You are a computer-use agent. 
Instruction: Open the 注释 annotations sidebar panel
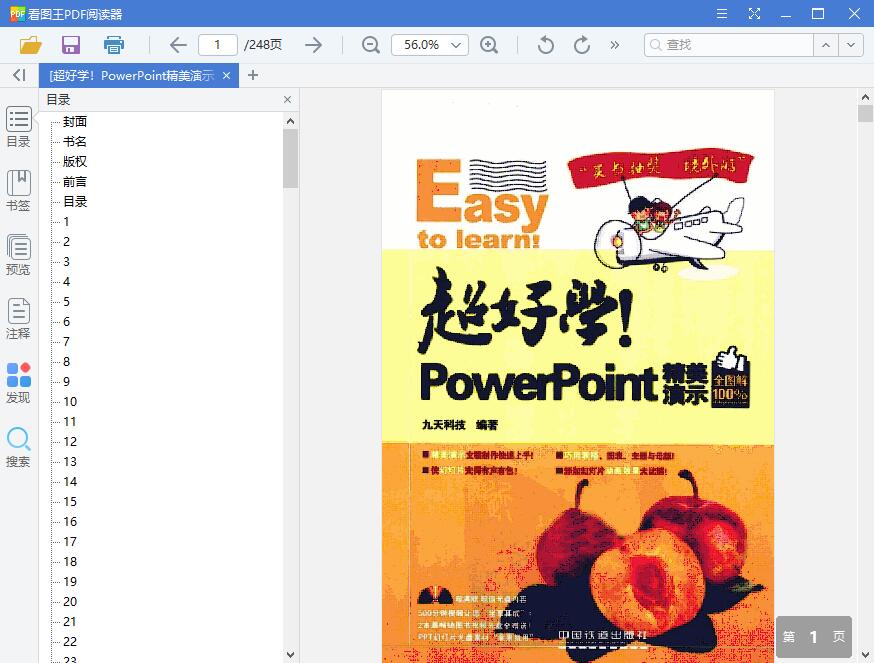(18, 319)
